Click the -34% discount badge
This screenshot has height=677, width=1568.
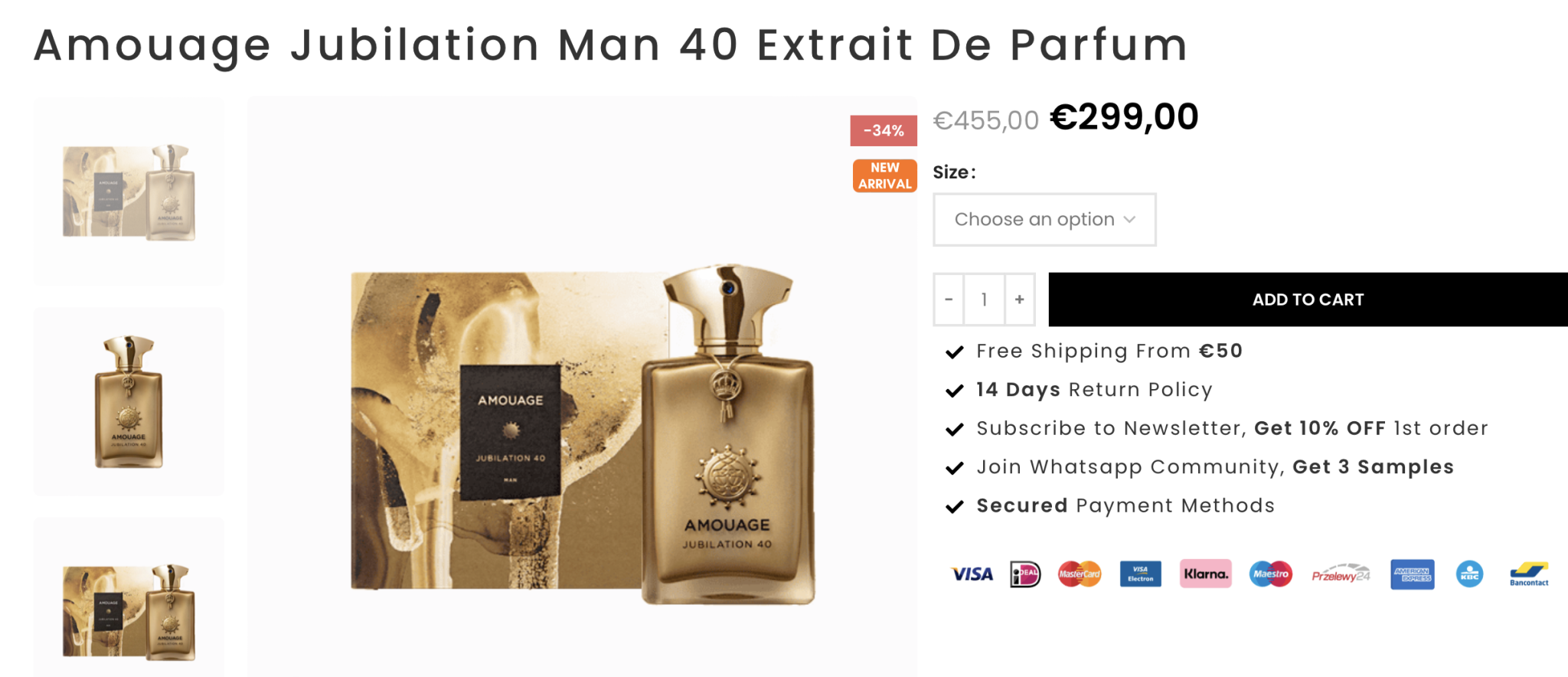point(884,131)
